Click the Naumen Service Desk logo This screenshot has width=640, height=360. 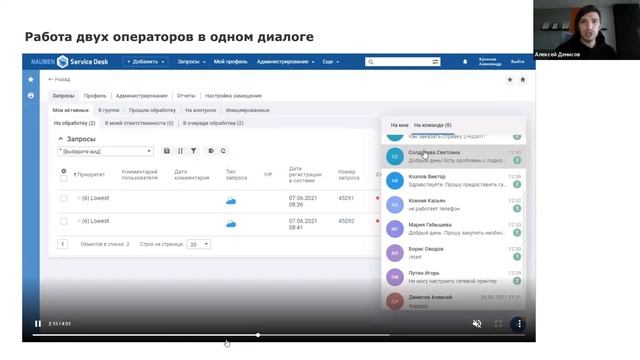(69, 62)
